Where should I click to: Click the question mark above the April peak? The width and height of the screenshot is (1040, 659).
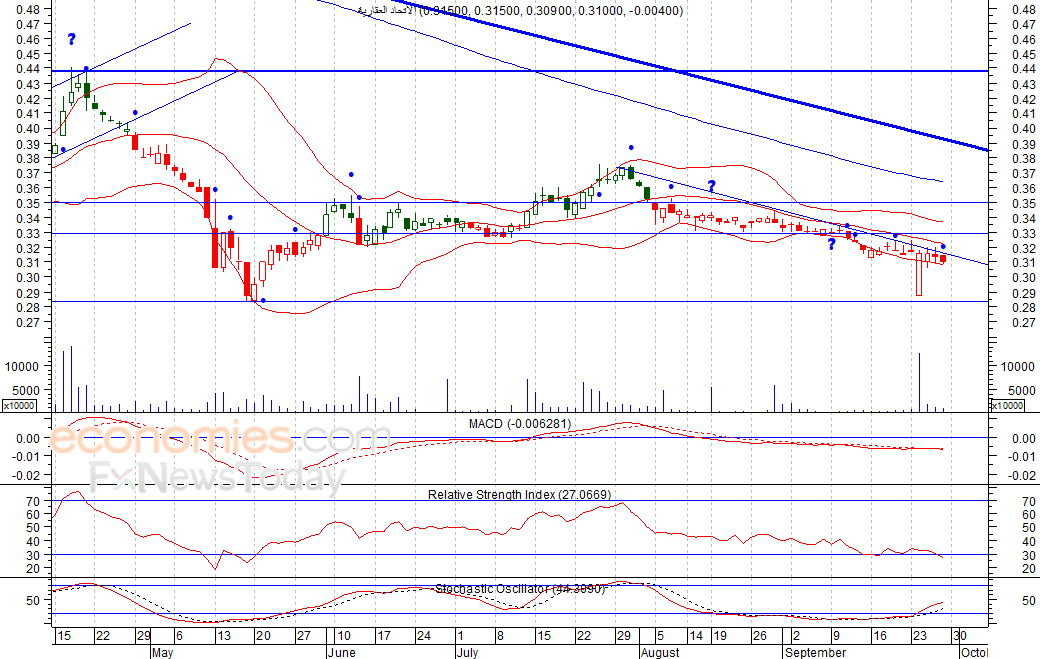point(72,39)
